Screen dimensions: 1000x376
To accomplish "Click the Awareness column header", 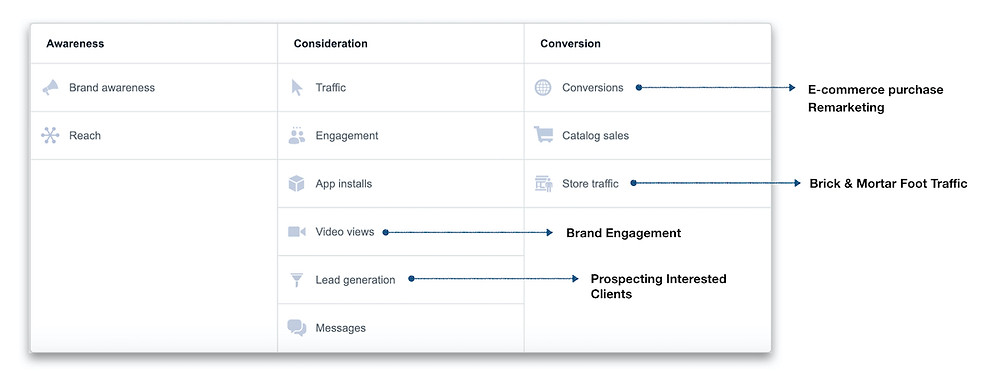I will 75,44.
